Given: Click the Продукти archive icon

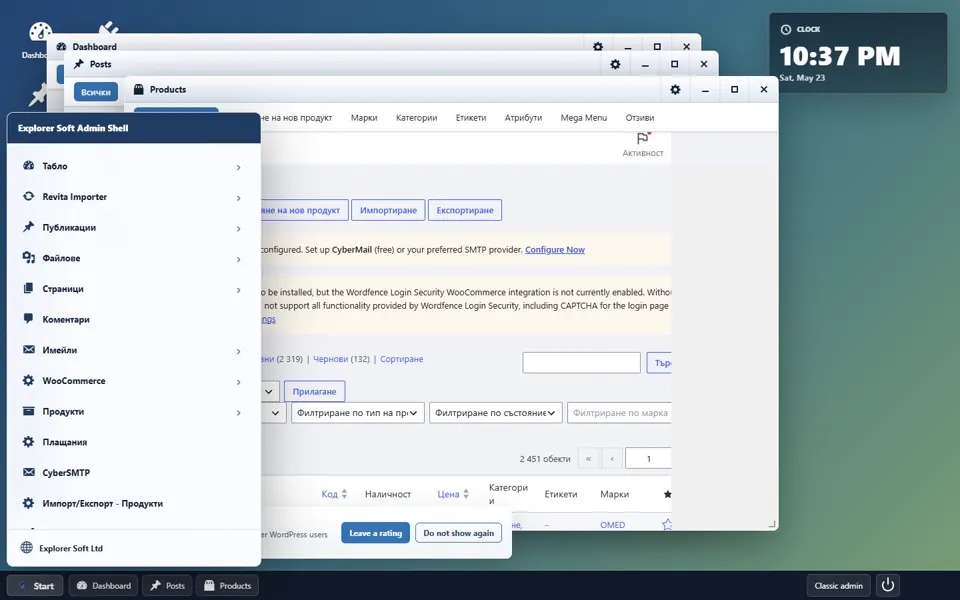Looking at the screenshot, I should [28, 411].
